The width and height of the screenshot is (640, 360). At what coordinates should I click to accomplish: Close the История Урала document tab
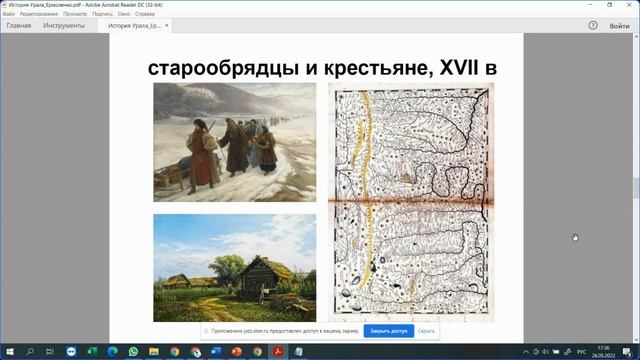pyautogui.click(x=167, y=26)
